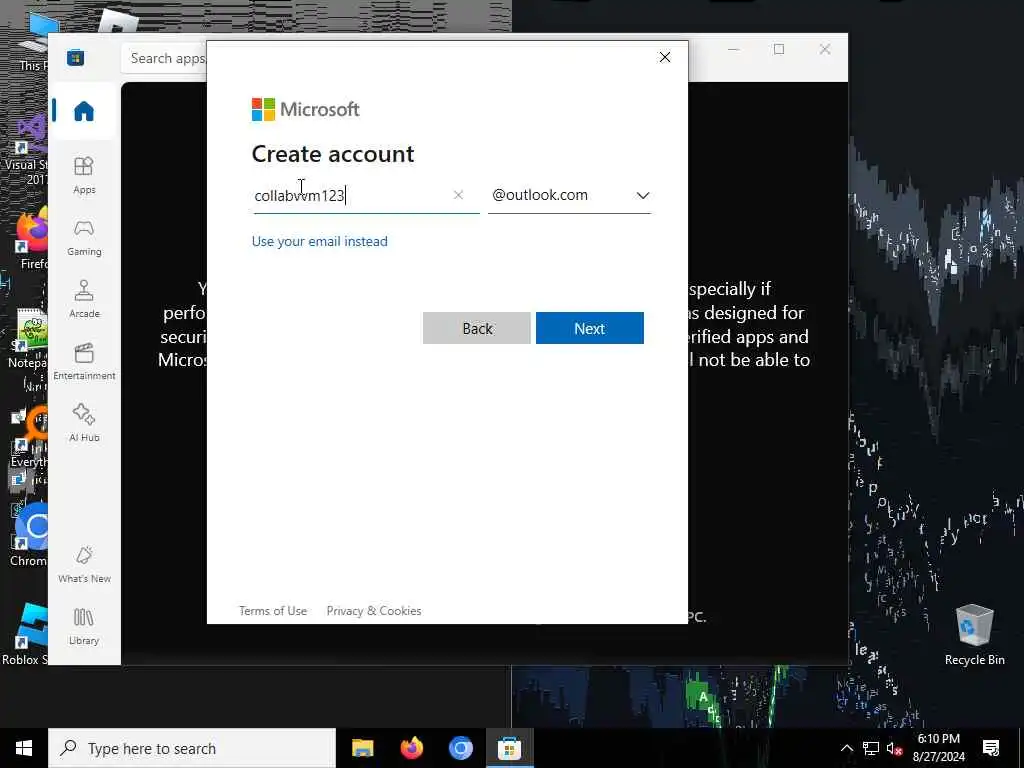The height and width of the screenshot is (768, 1024).
Task: Select the Roblox Studio desktop shortcut
Action: 26,635
